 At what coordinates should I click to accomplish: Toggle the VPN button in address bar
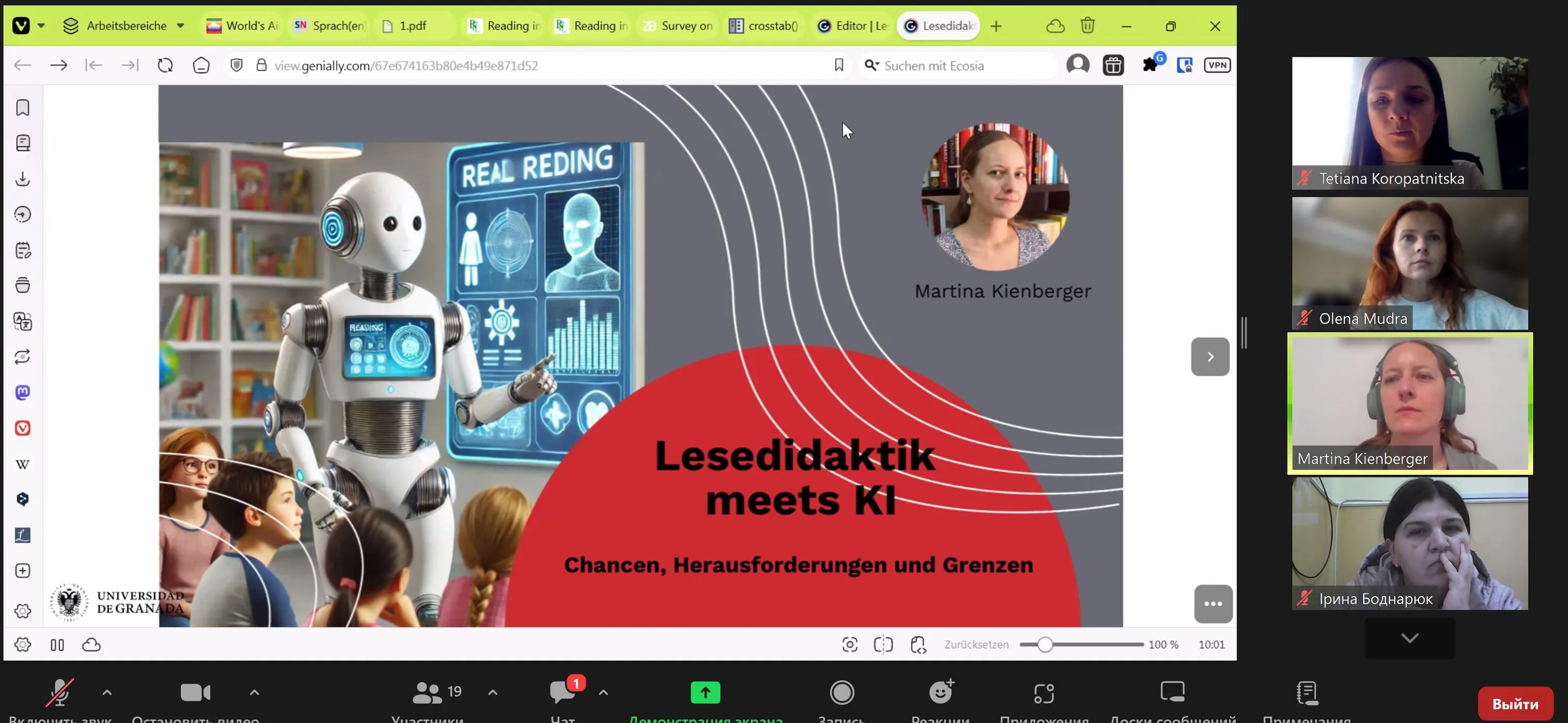coord(1217,65)
